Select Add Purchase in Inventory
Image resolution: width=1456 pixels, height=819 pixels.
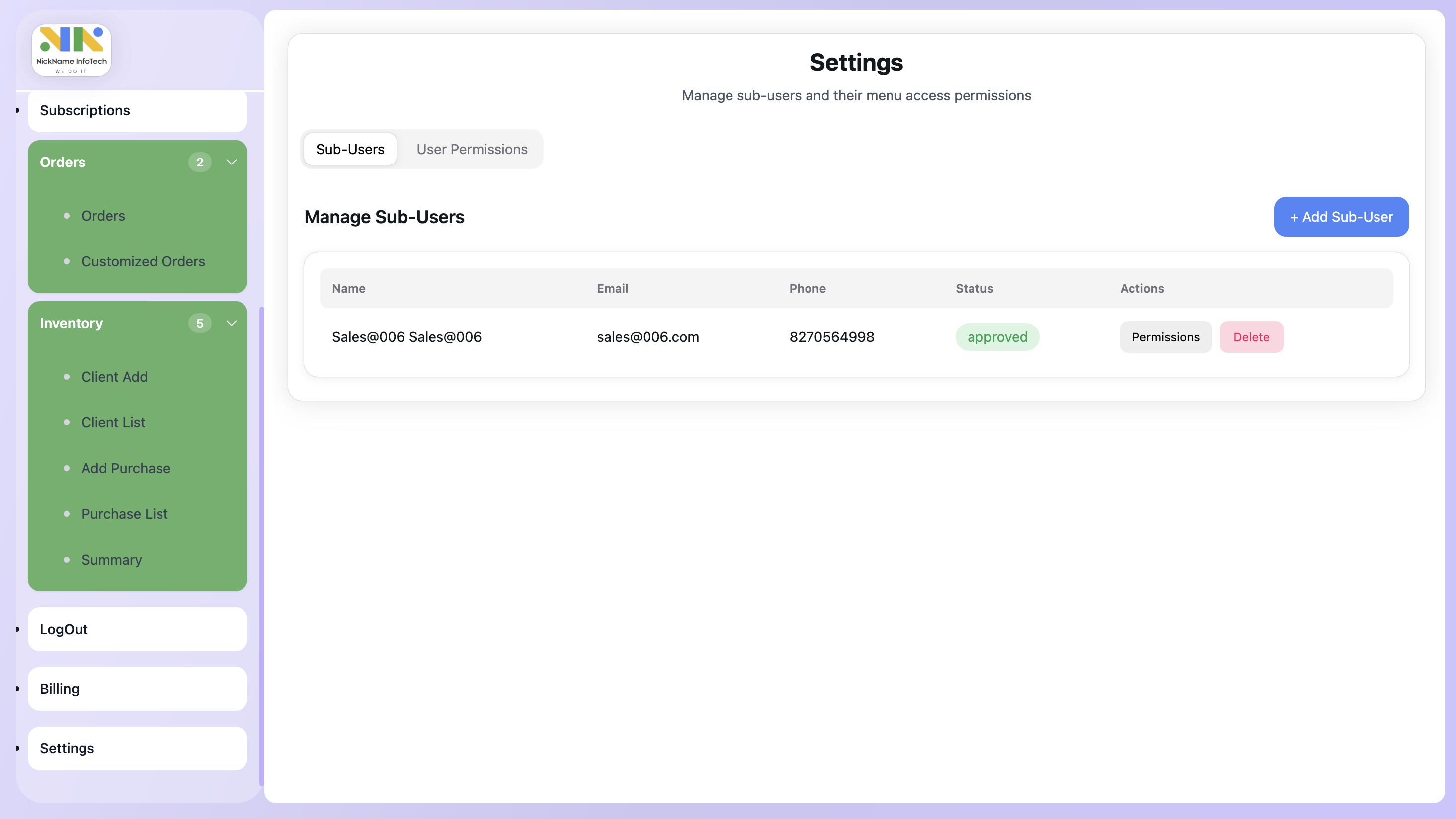pos(126,469)
